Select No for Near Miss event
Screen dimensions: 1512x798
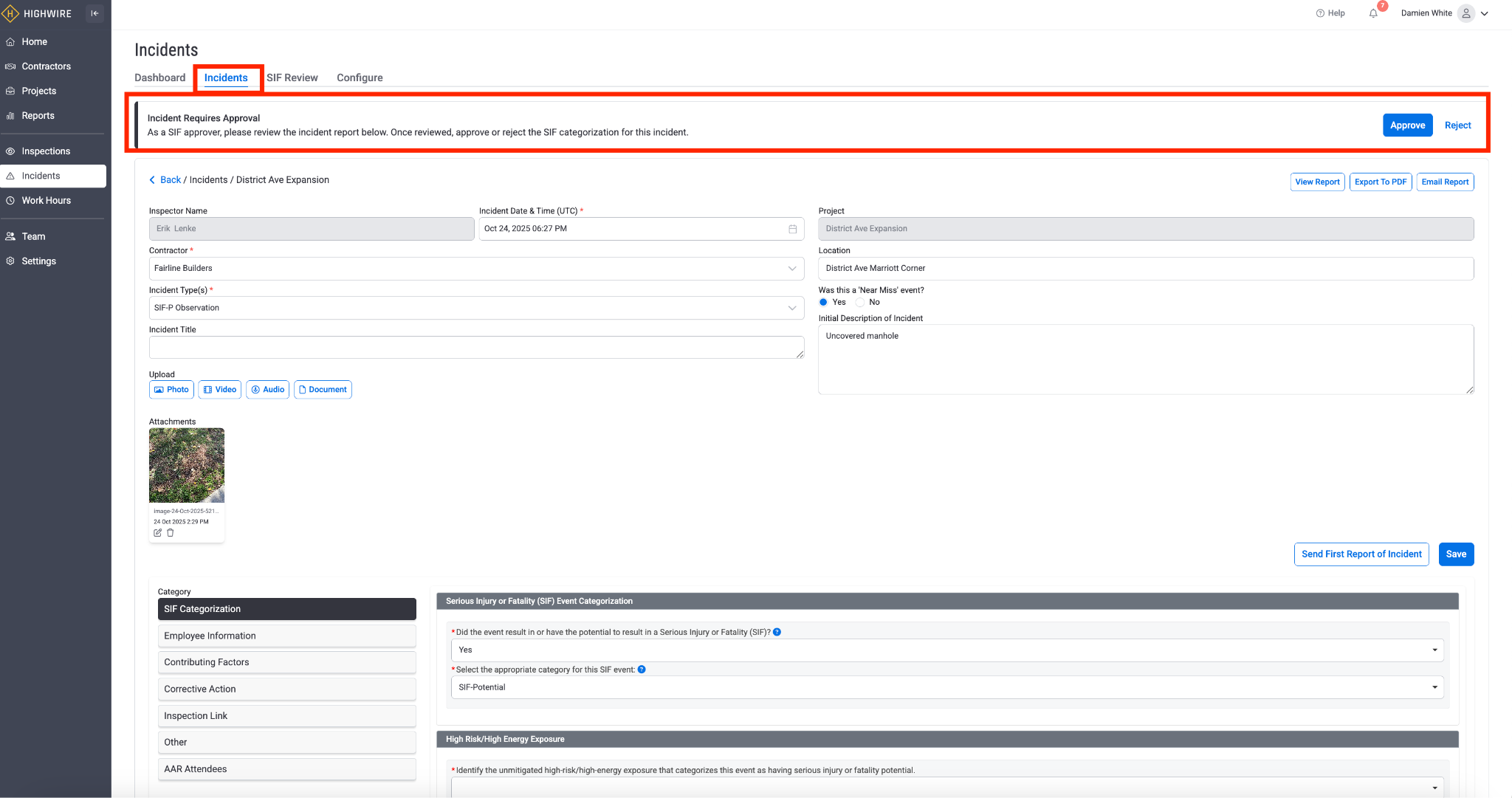click(x=860, y=302)
